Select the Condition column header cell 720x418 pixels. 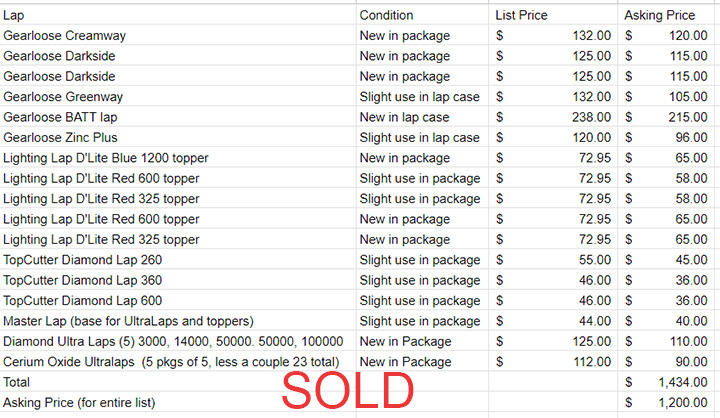[385, 15]
